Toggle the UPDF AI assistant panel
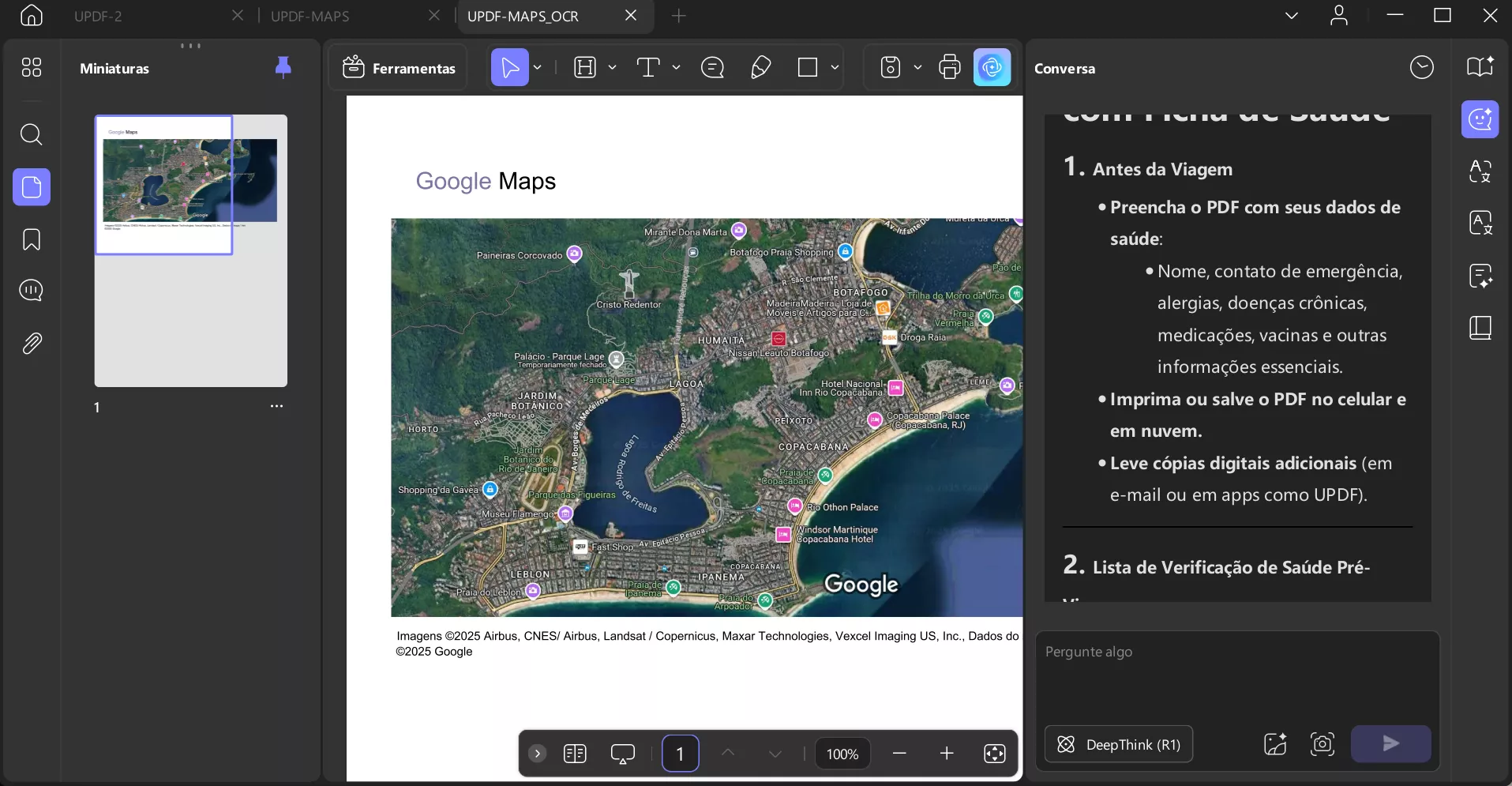The height and width of the screenshot is (786, 1512). 992,68
